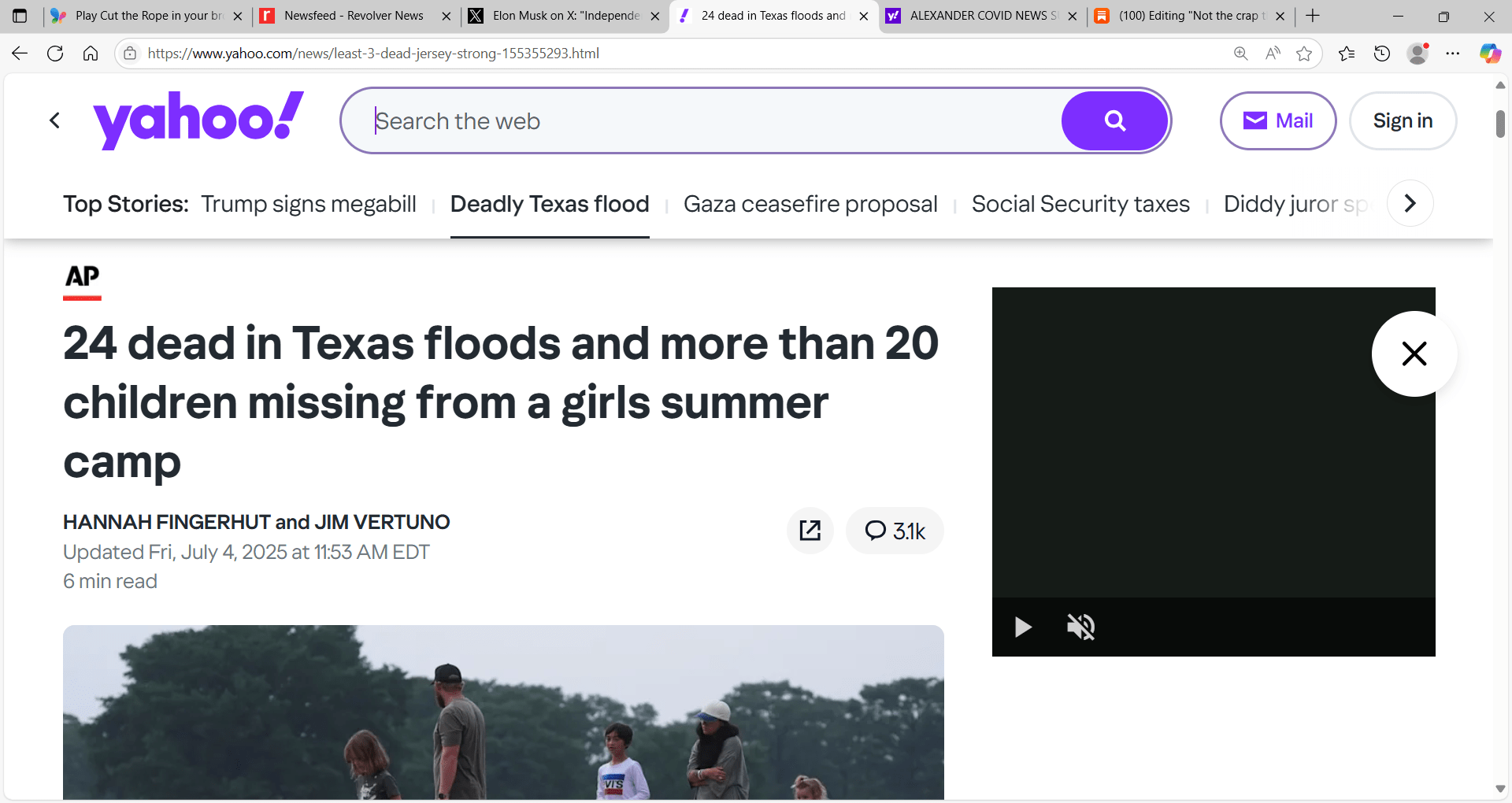Image resolution: width=1512 pixels, height=803 pixels.
Task: Click the article headline text
Action: pyautogui.click(x=501, y=402)
